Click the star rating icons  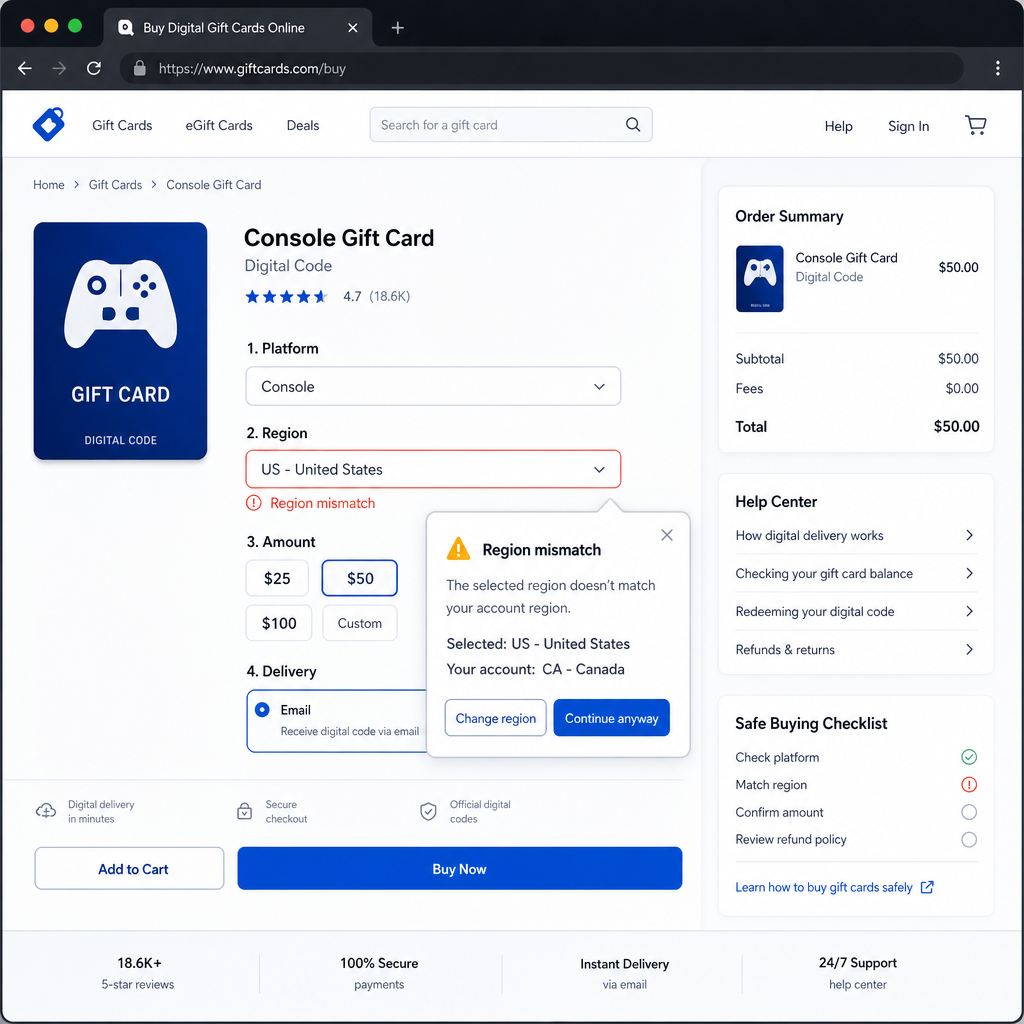coord(286,296)
